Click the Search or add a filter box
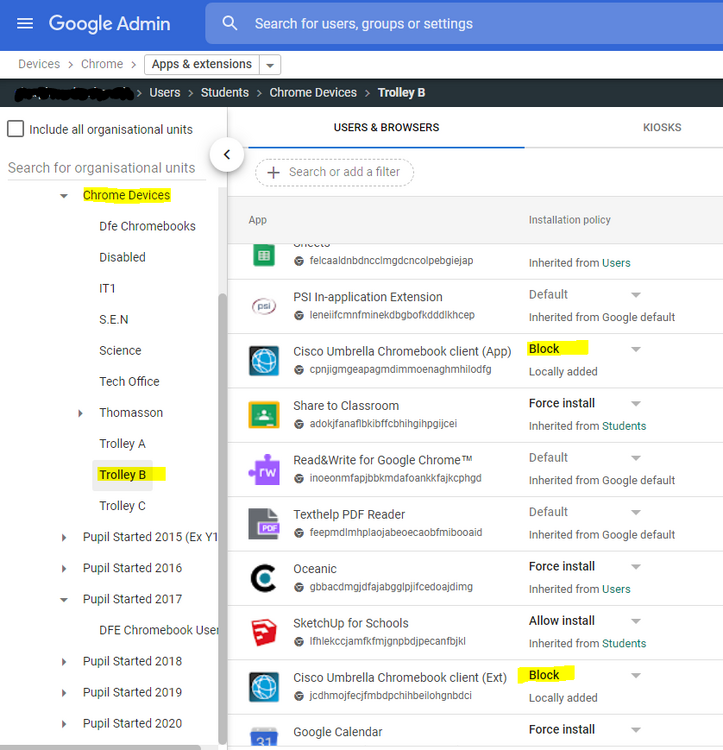The image size is (723, 750). (334, 172)
